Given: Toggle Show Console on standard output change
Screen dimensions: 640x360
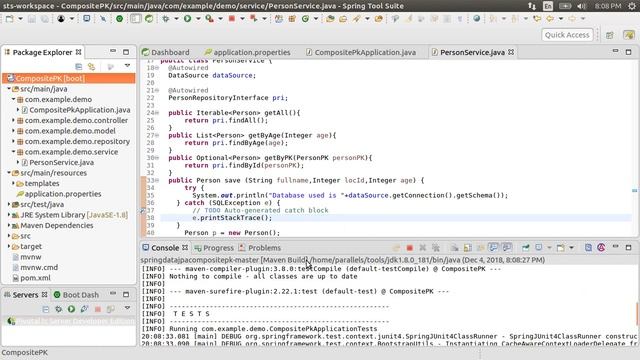Looking at the screenshot, I should click(x=493, y=248).
